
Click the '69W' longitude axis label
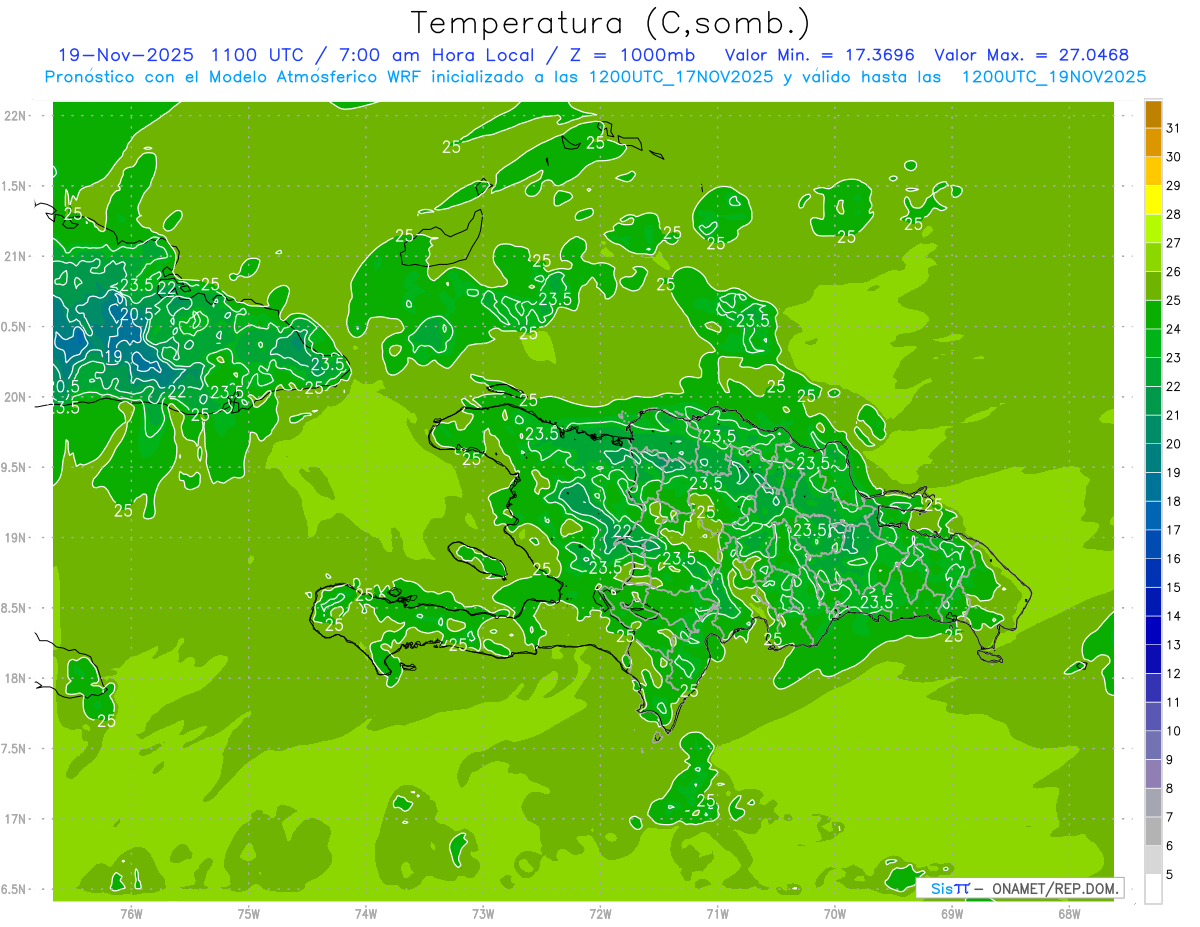coord(952,913)
